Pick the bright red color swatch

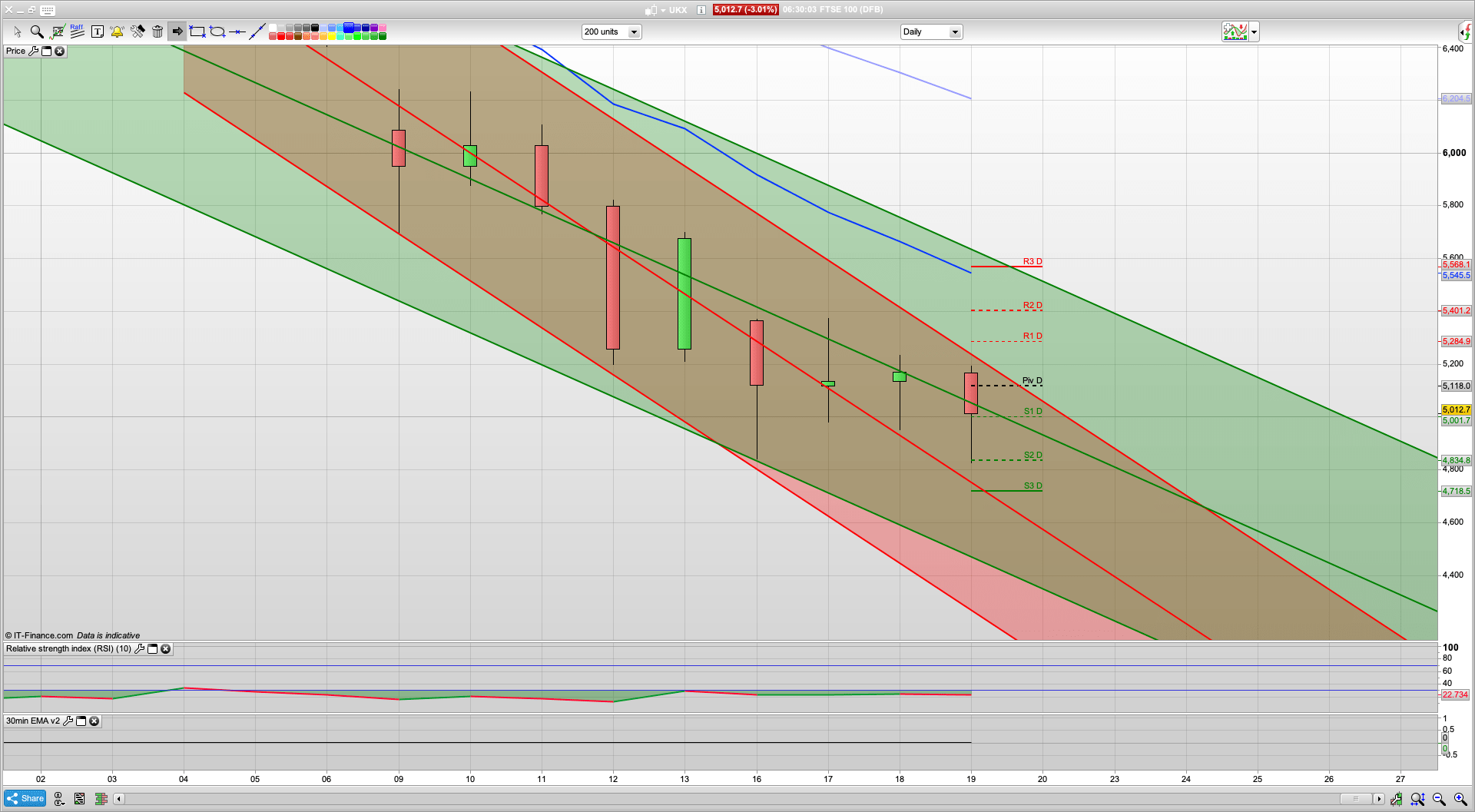(x=281, y=36)
